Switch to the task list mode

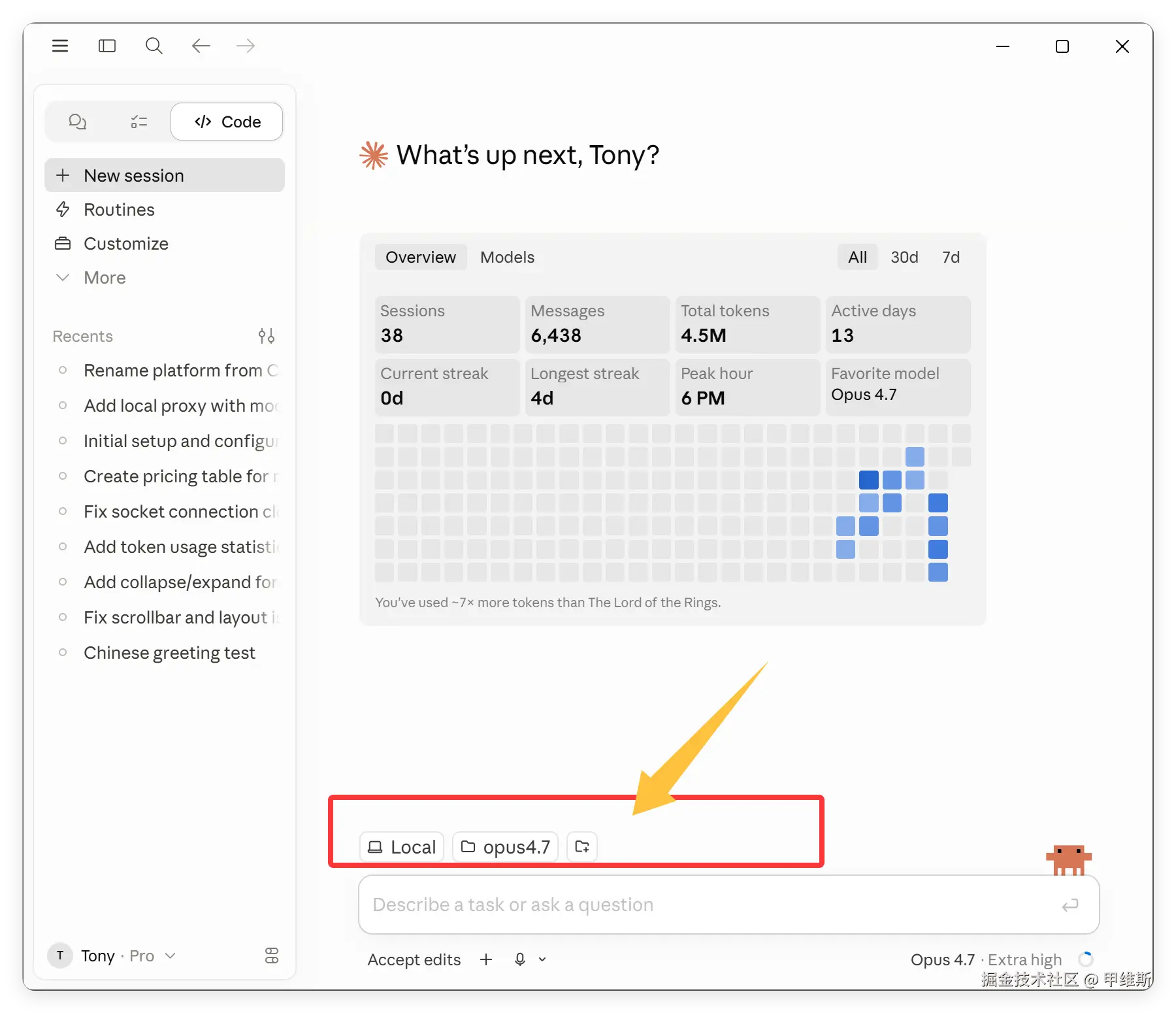[x=139, y=122]
